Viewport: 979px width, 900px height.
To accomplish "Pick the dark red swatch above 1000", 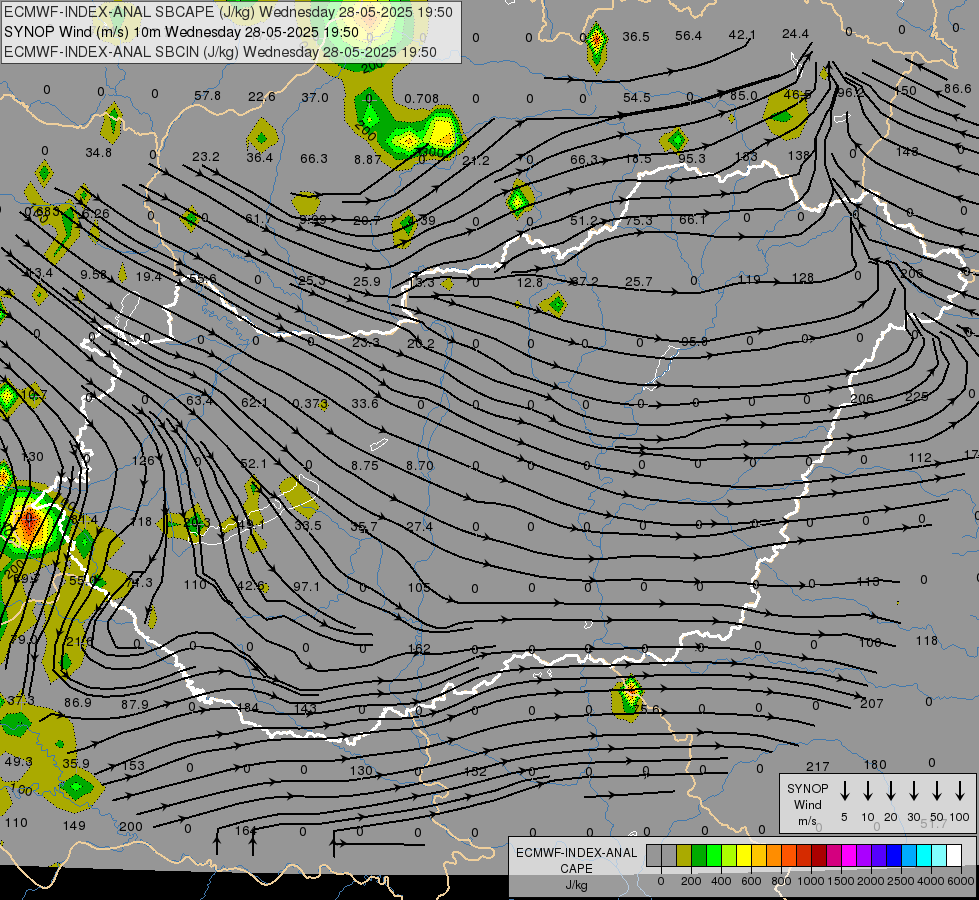I will click(x=819, y=855).
